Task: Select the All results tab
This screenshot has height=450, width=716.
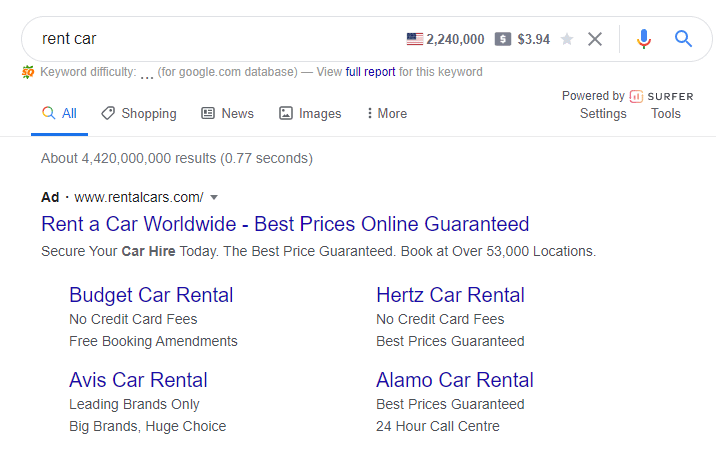Action: pyautogui.click(x=59, y=113)
